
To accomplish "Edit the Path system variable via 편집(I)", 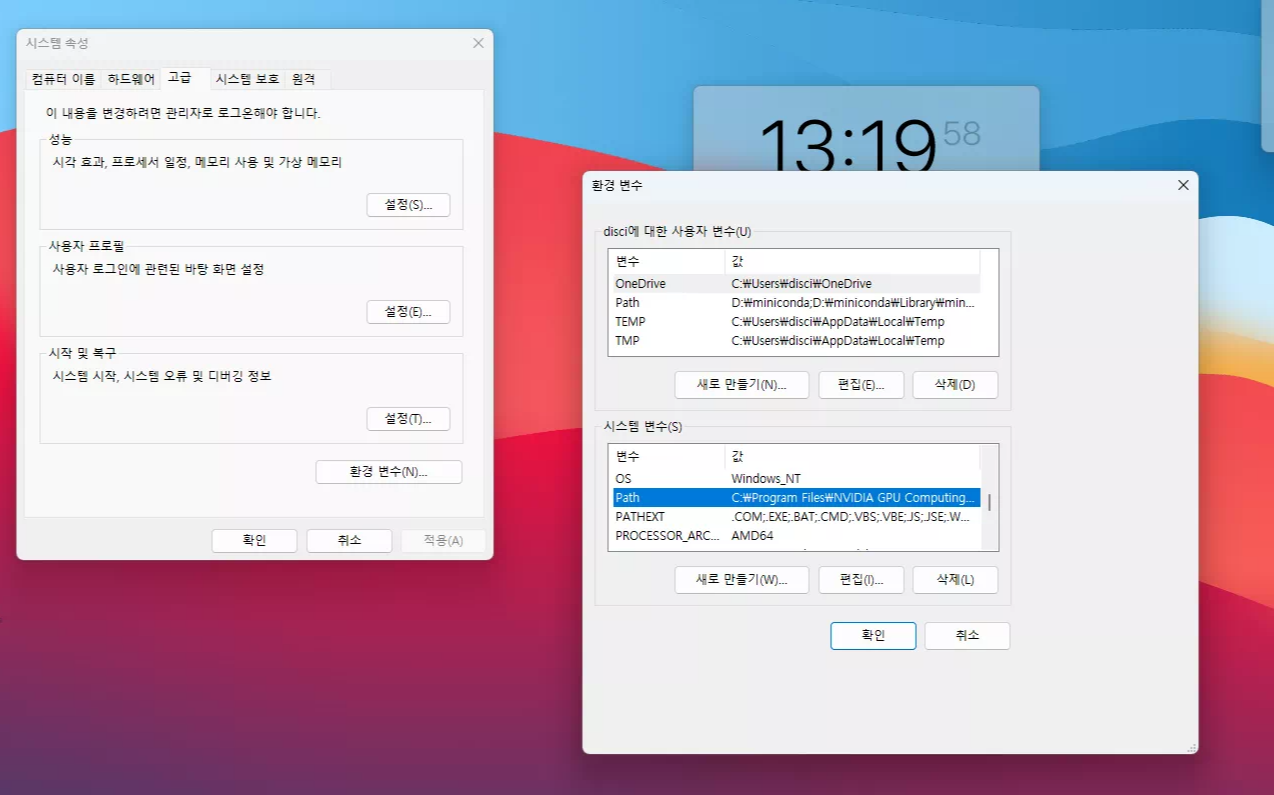I will tap(861, 579).
